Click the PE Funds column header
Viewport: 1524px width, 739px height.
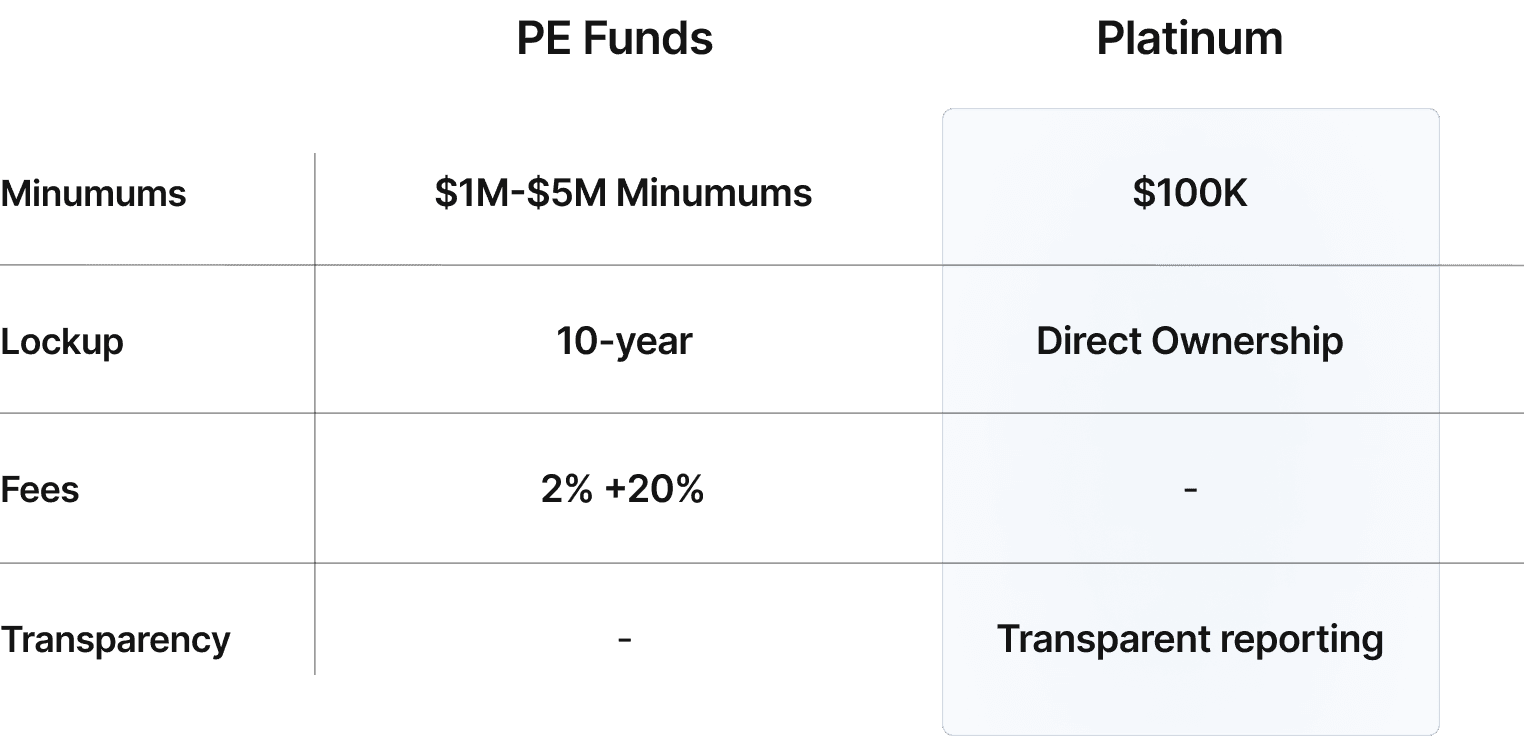pyautogui.click(x=615, y=40)
